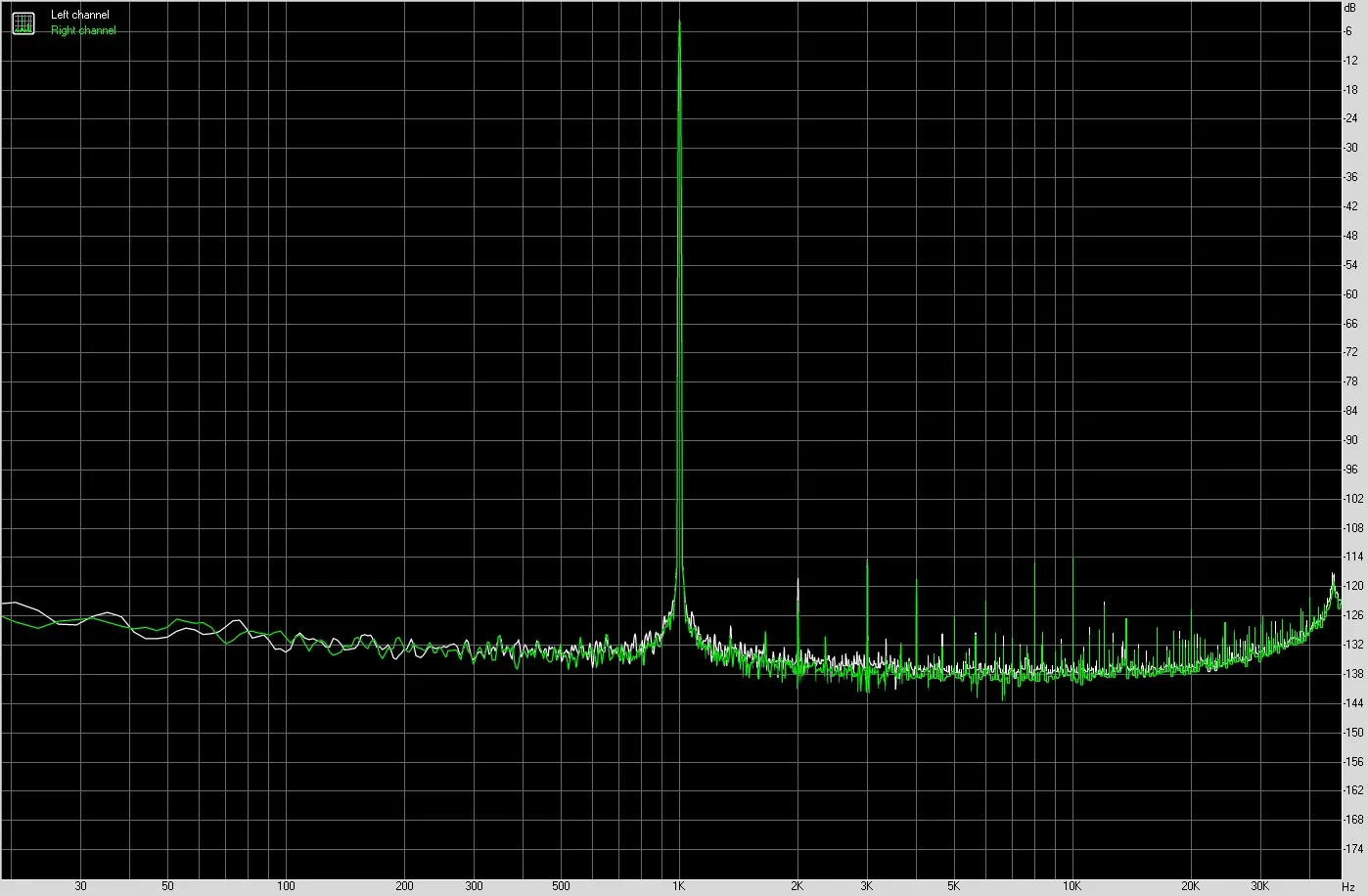This screenshot has height=896, width=1368.
Task: Click the 300 Hz axis label
Action: point(474,886)
